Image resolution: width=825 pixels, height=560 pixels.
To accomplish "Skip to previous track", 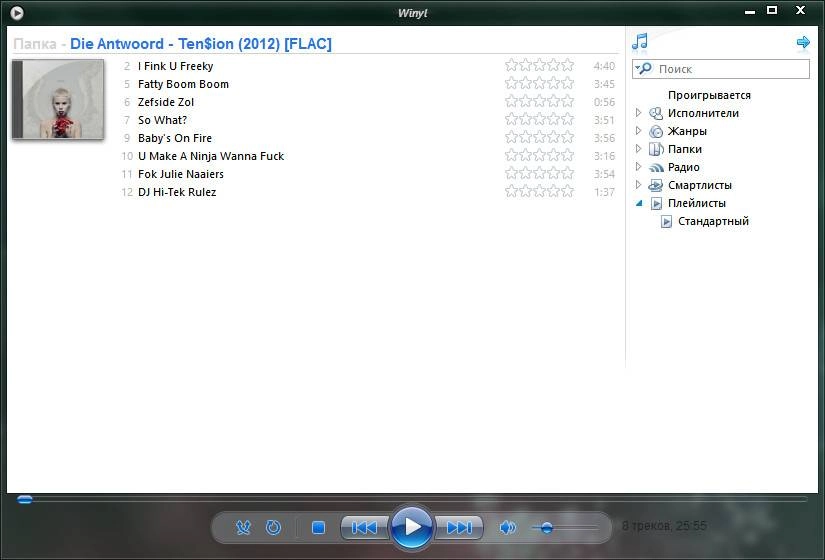I will 364,527.
